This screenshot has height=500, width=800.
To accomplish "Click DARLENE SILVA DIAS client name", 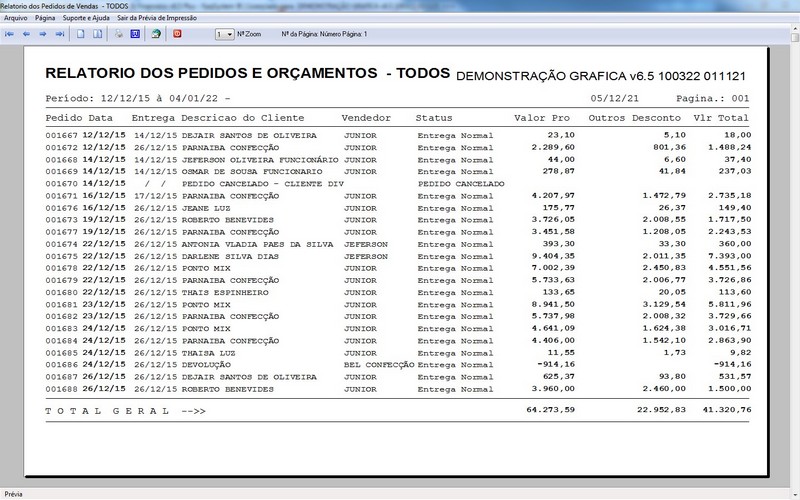I will (230, 256).
